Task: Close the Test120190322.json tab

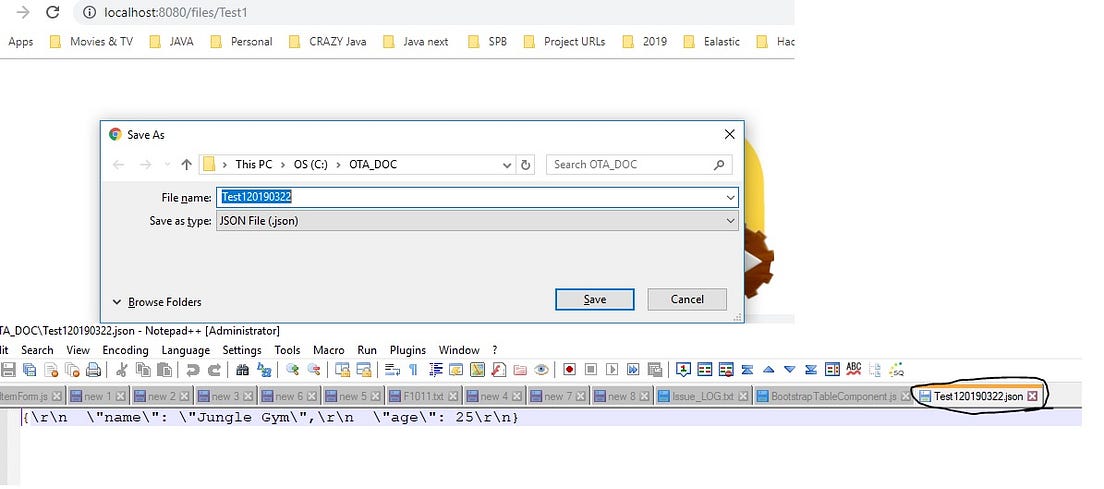Action: point(1032,396)
